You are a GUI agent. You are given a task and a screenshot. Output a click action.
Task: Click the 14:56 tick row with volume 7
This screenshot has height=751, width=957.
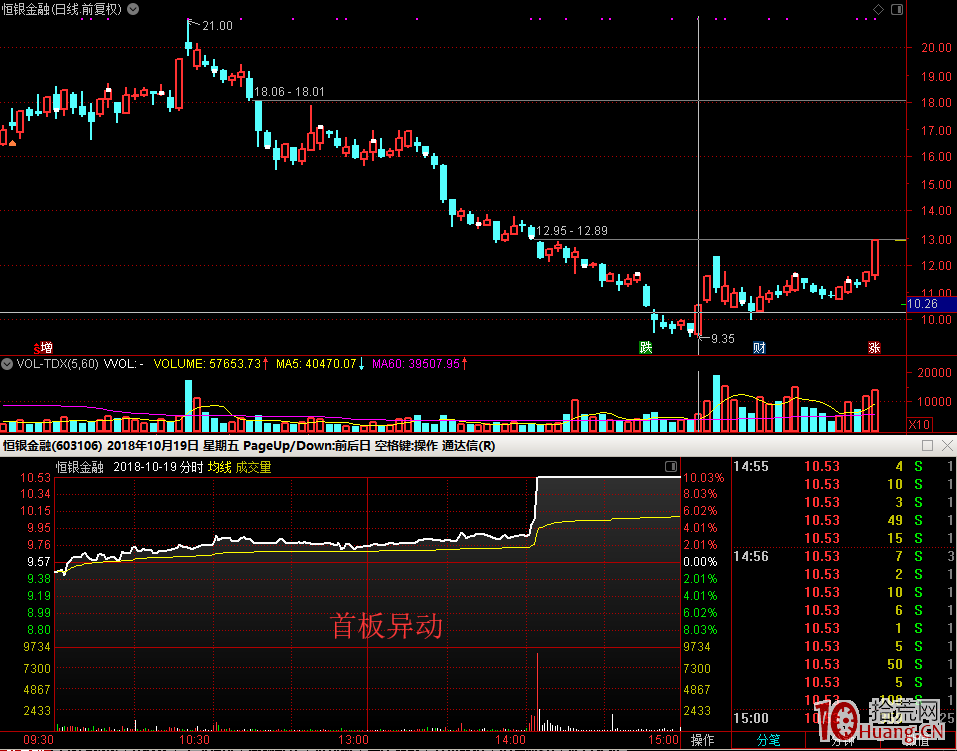tap(843, 556)
